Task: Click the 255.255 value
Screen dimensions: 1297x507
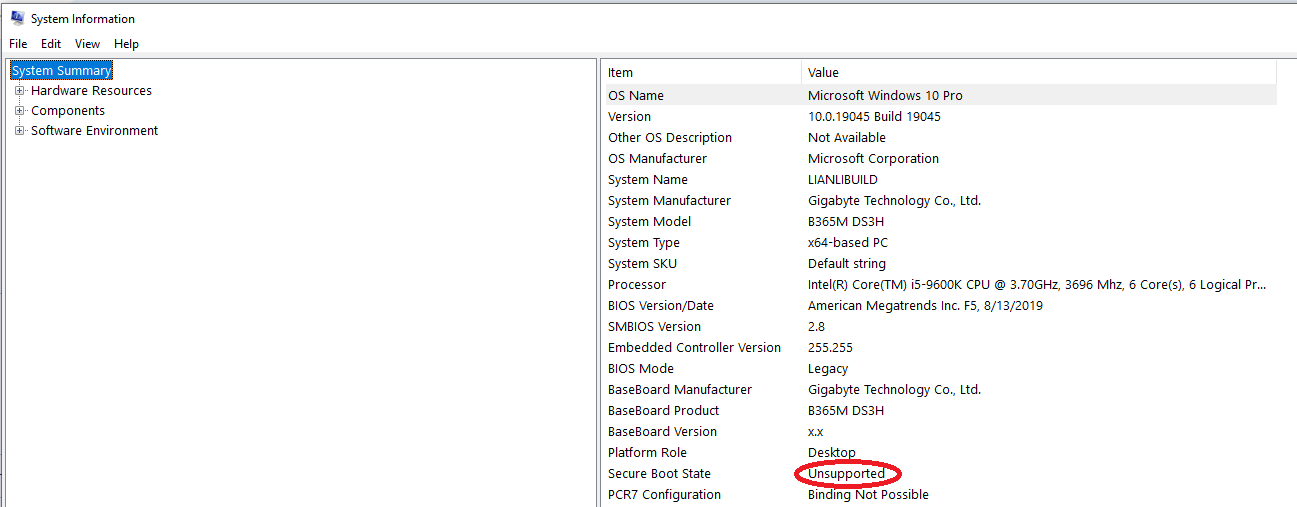Action: click(x=830, y=348)
